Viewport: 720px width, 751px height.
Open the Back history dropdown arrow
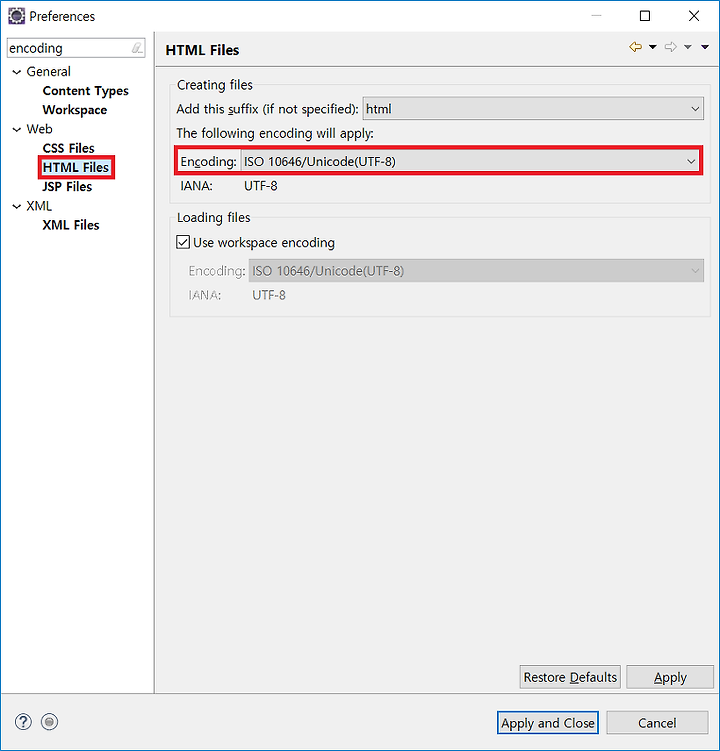(652, 47)
